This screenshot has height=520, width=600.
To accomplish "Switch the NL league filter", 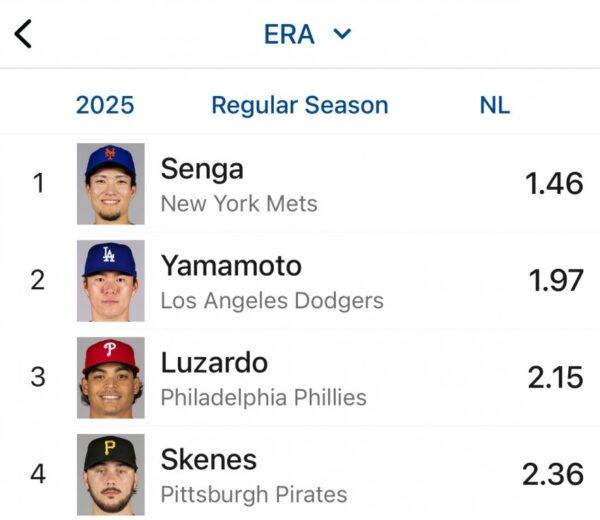I will click(494, 105).
